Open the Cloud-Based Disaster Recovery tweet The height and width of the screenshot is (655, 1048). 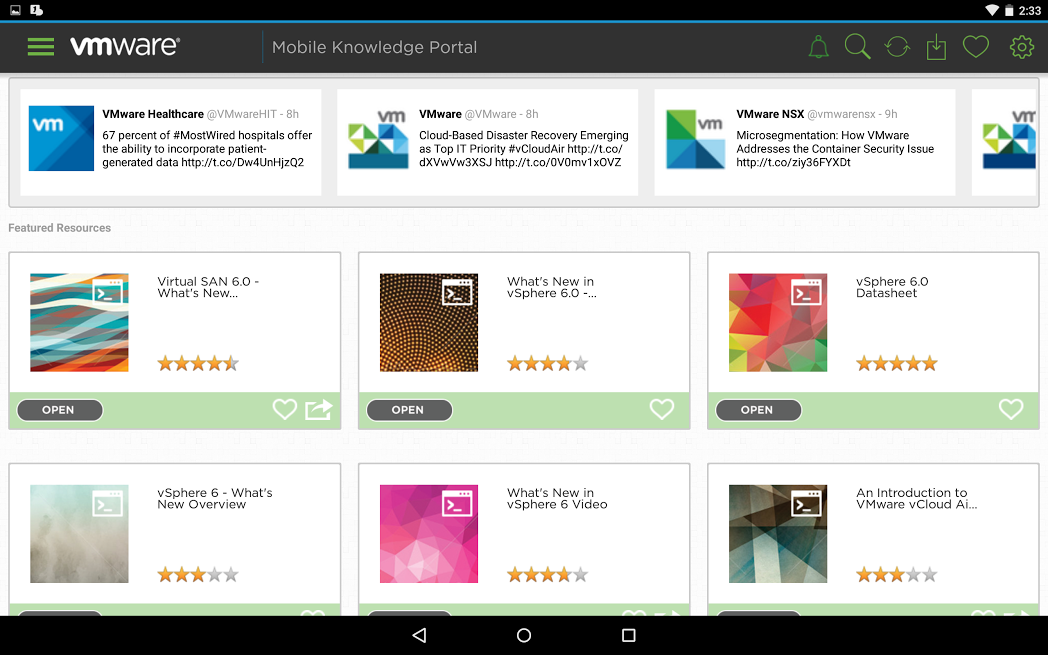pyautogui.click(x=523, y=148)
